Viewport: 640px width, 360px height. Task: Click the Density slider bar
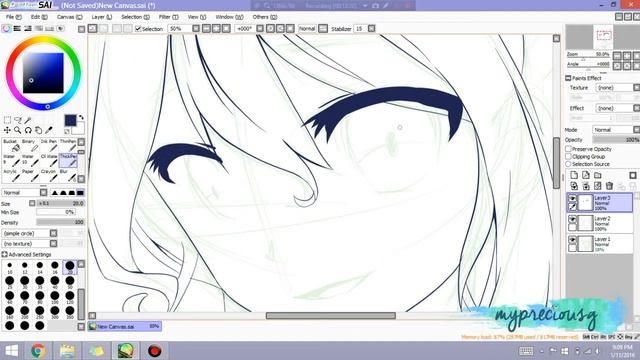pyautogui.click(x=60, y=222)
